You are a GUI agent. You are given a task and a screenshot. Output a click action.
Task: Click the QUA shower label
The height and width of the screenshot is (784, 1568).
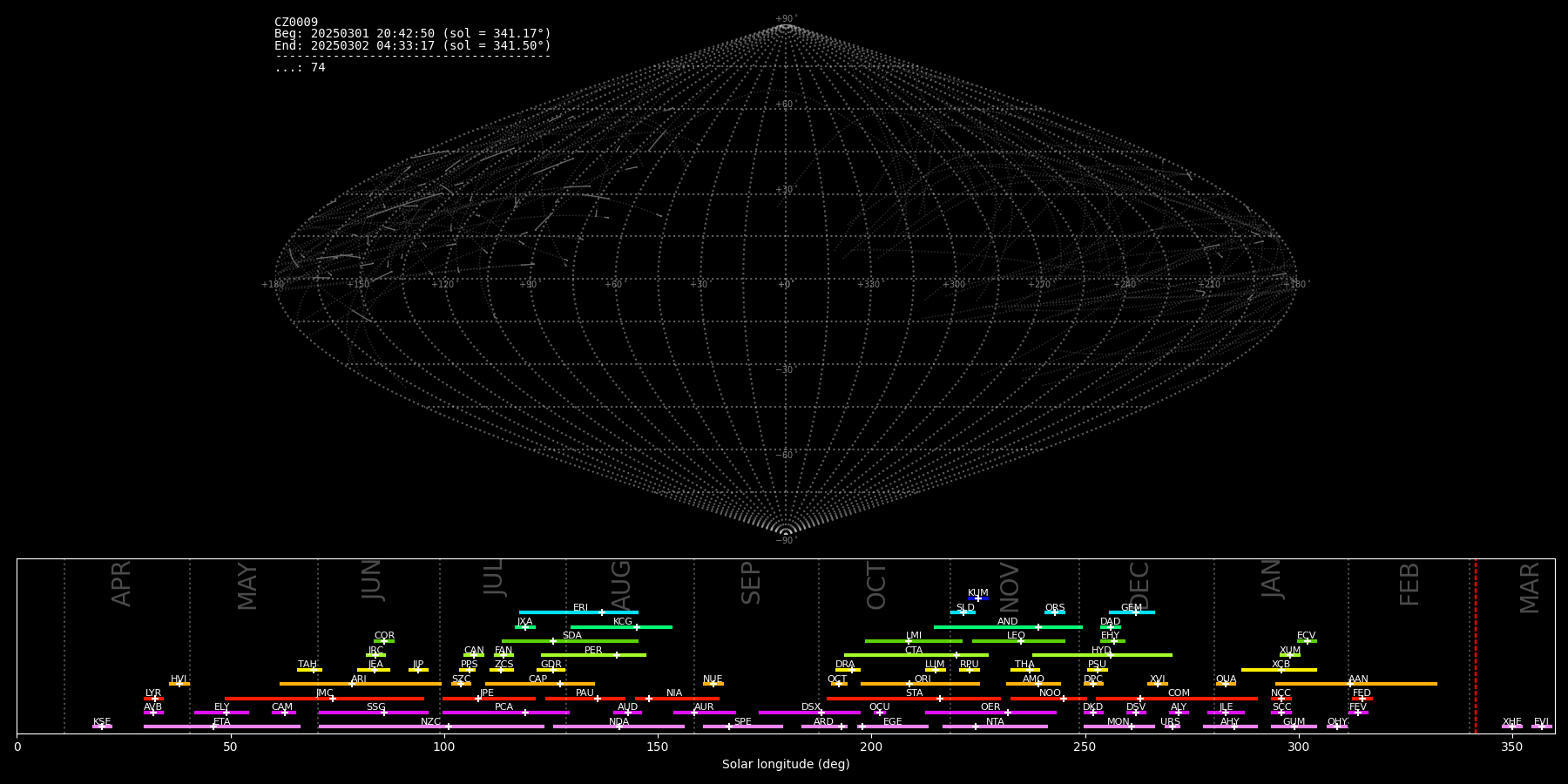pyautogui.click(x=1226, y=679)
